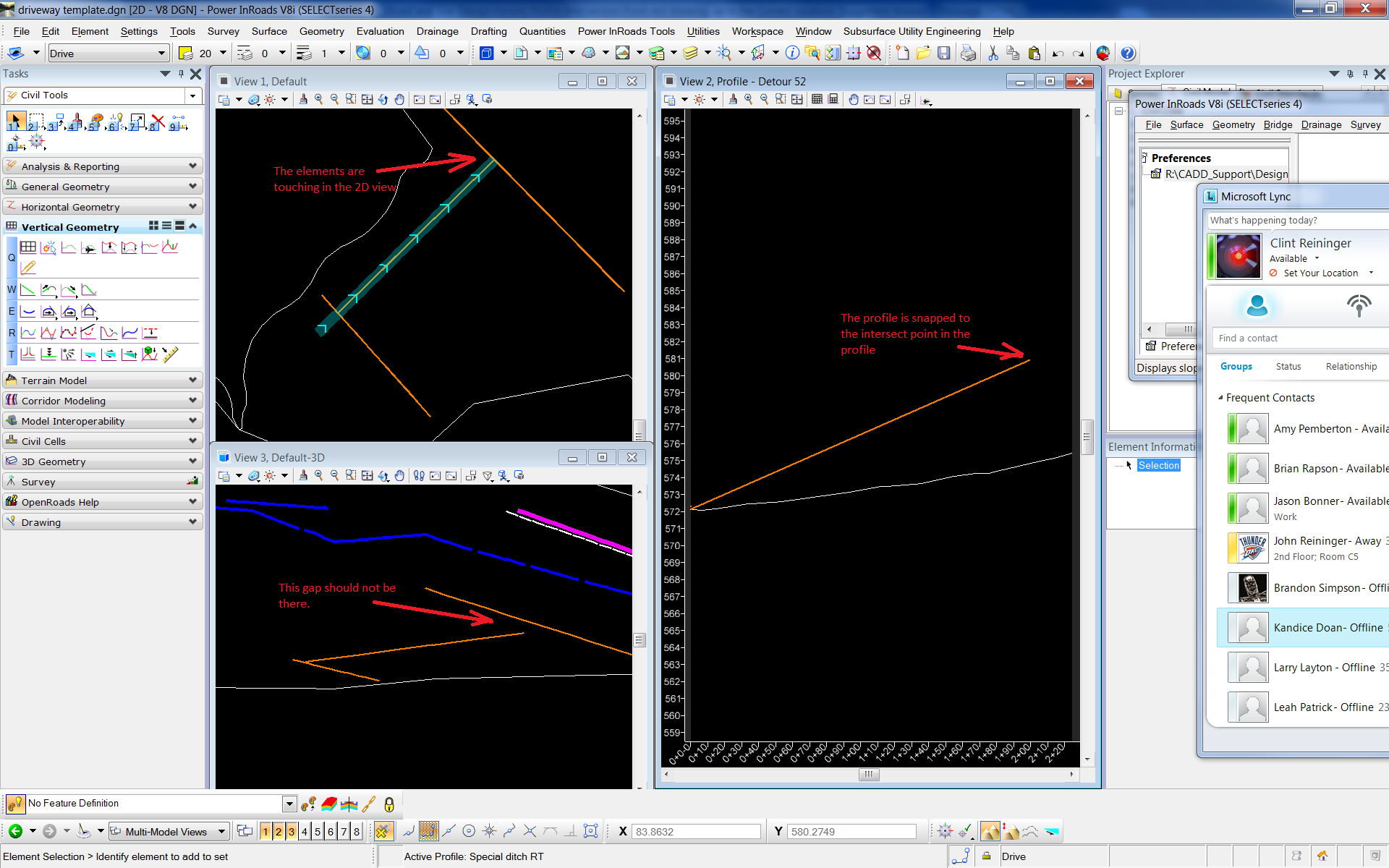Open the Drainage menu

point(437,31)
